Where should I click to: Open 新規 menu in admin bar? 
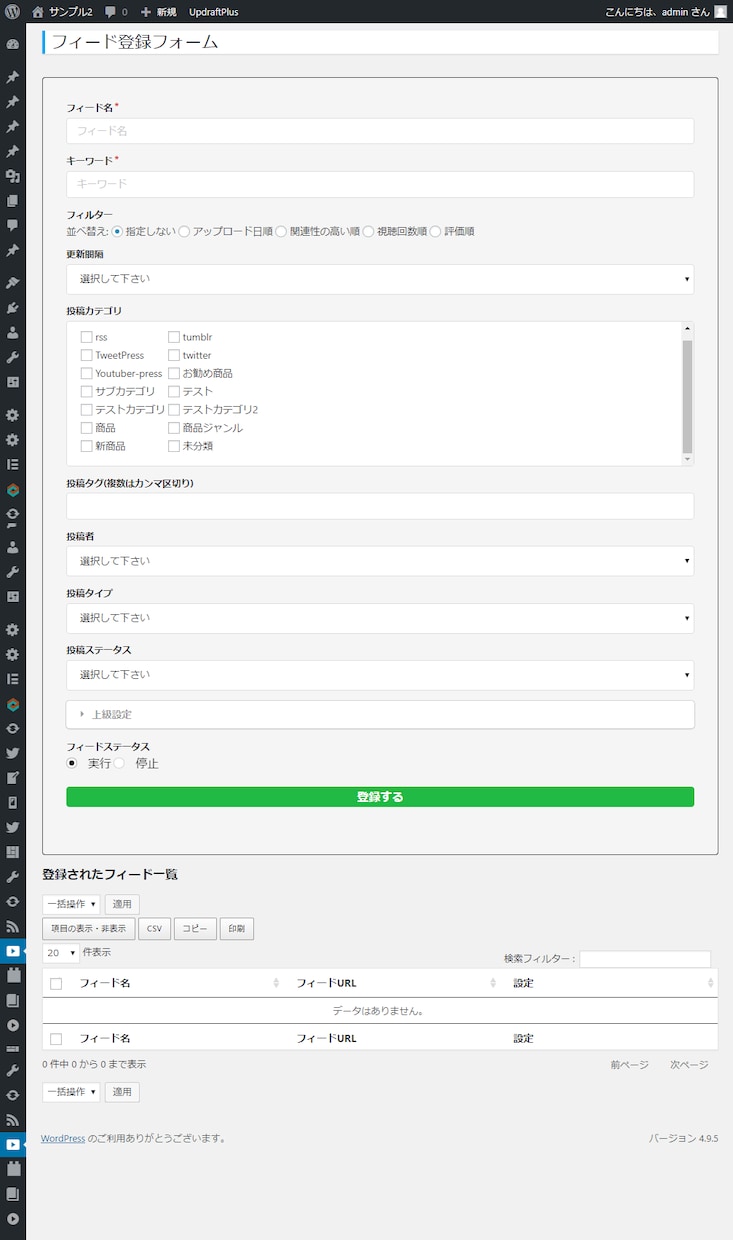click(x=167, y=12)
